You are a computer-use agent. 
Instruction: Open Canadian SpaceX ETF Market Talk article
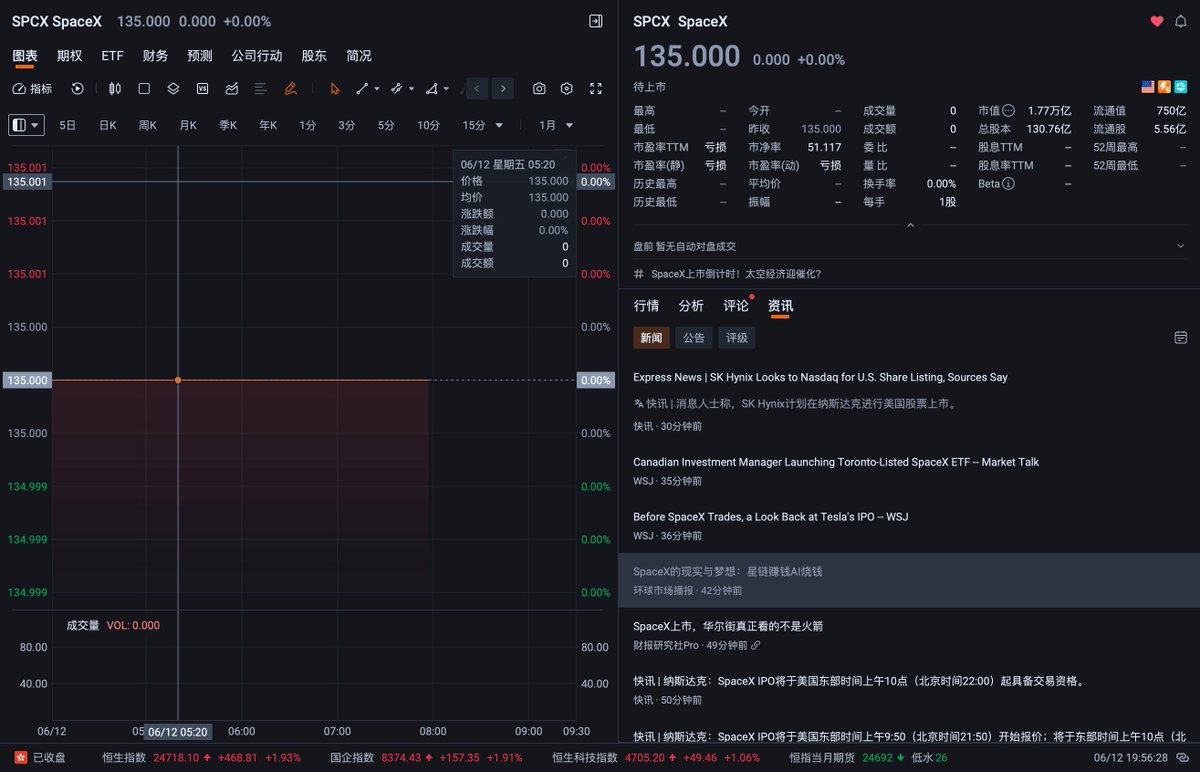pyautogui.click(x=836, y=462)
